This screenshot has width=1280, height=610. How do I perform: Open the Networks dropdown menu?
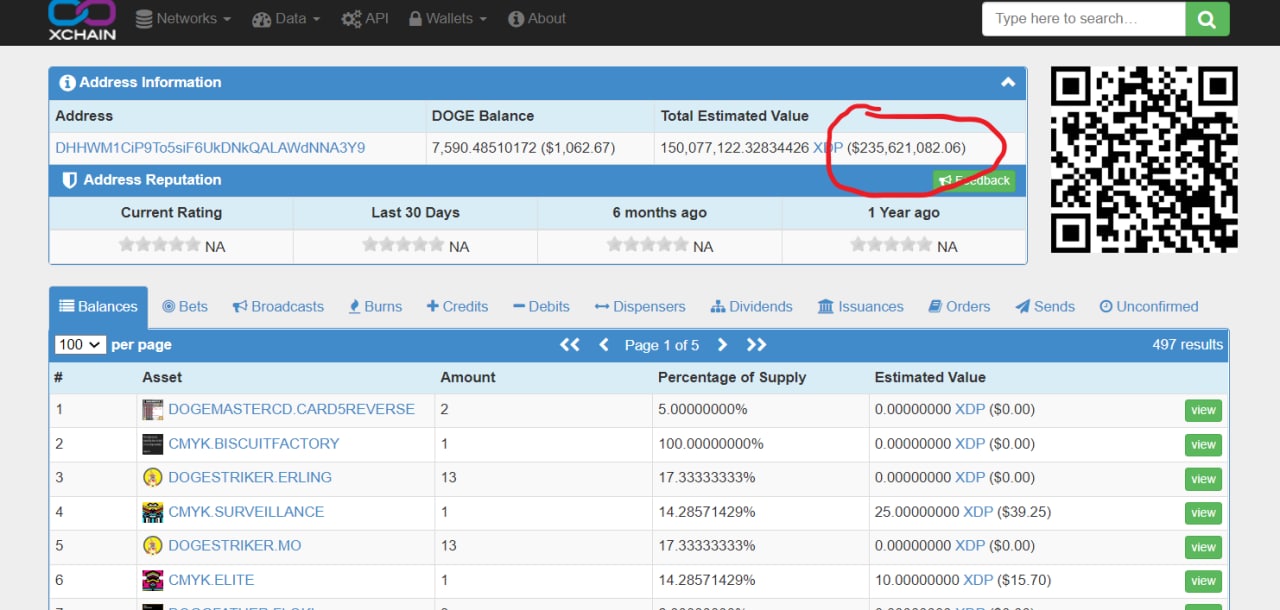183,18
